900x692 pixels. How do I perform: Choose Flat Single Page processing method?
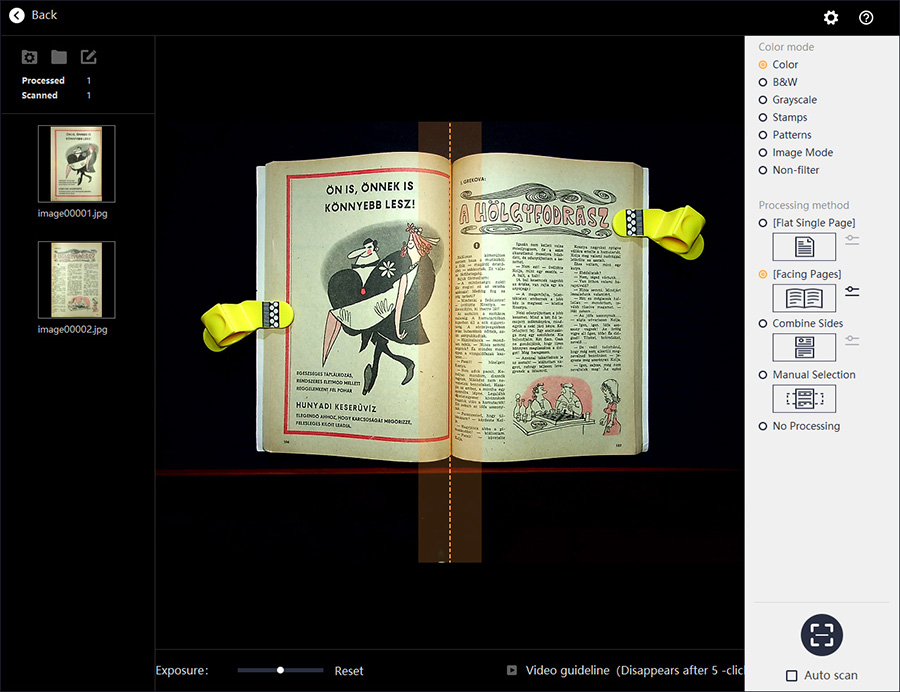tap(807, 223)
